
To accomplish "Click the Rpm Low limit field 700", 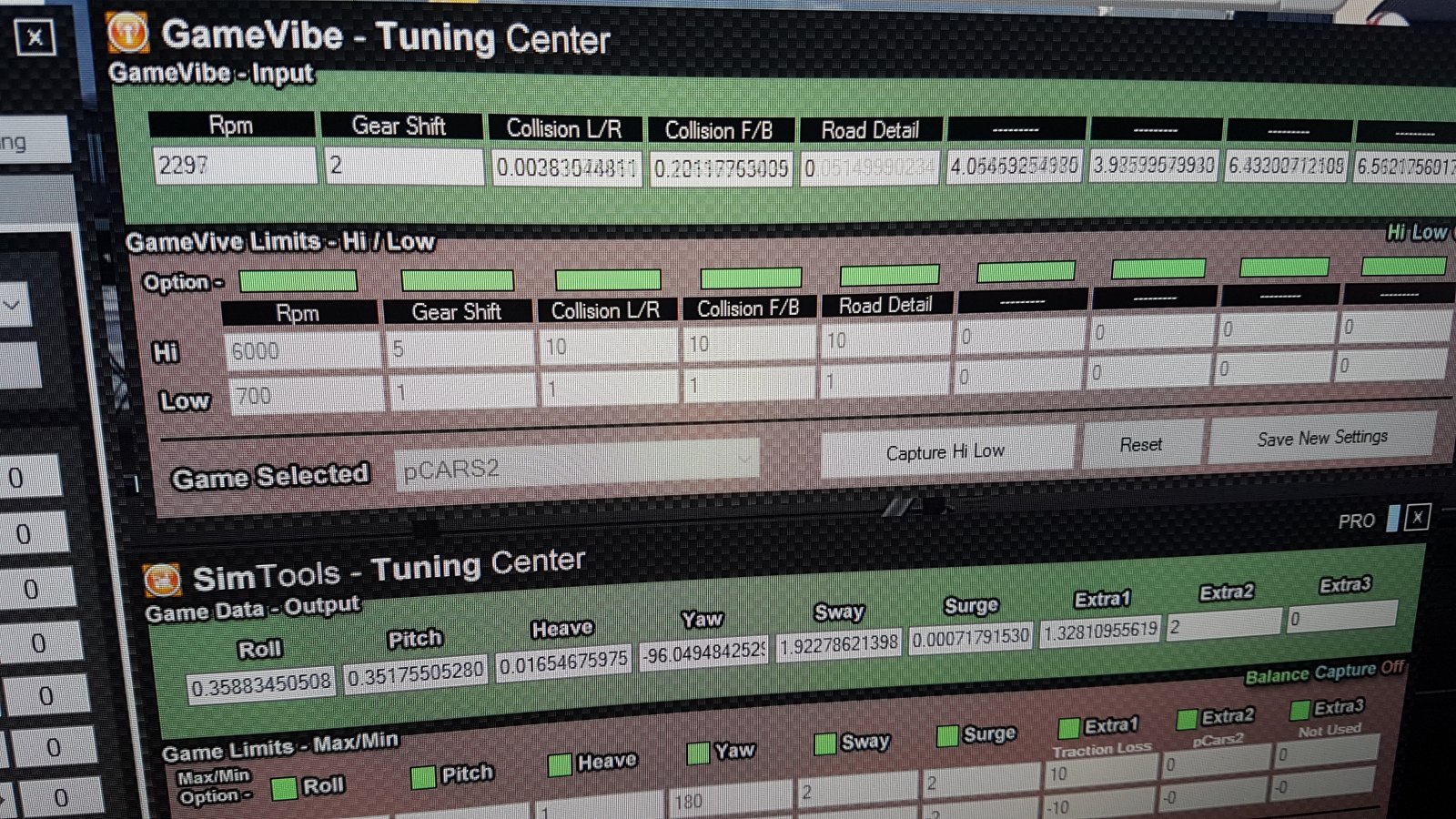I will pyautogui.click(x=307, y=396).
